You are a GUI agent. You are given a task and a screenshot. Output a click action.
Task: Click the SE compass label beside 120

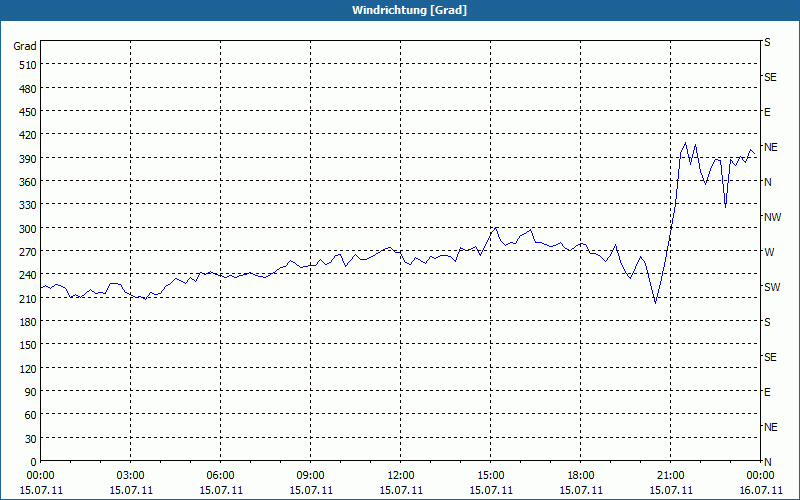[x=770, y=358]
